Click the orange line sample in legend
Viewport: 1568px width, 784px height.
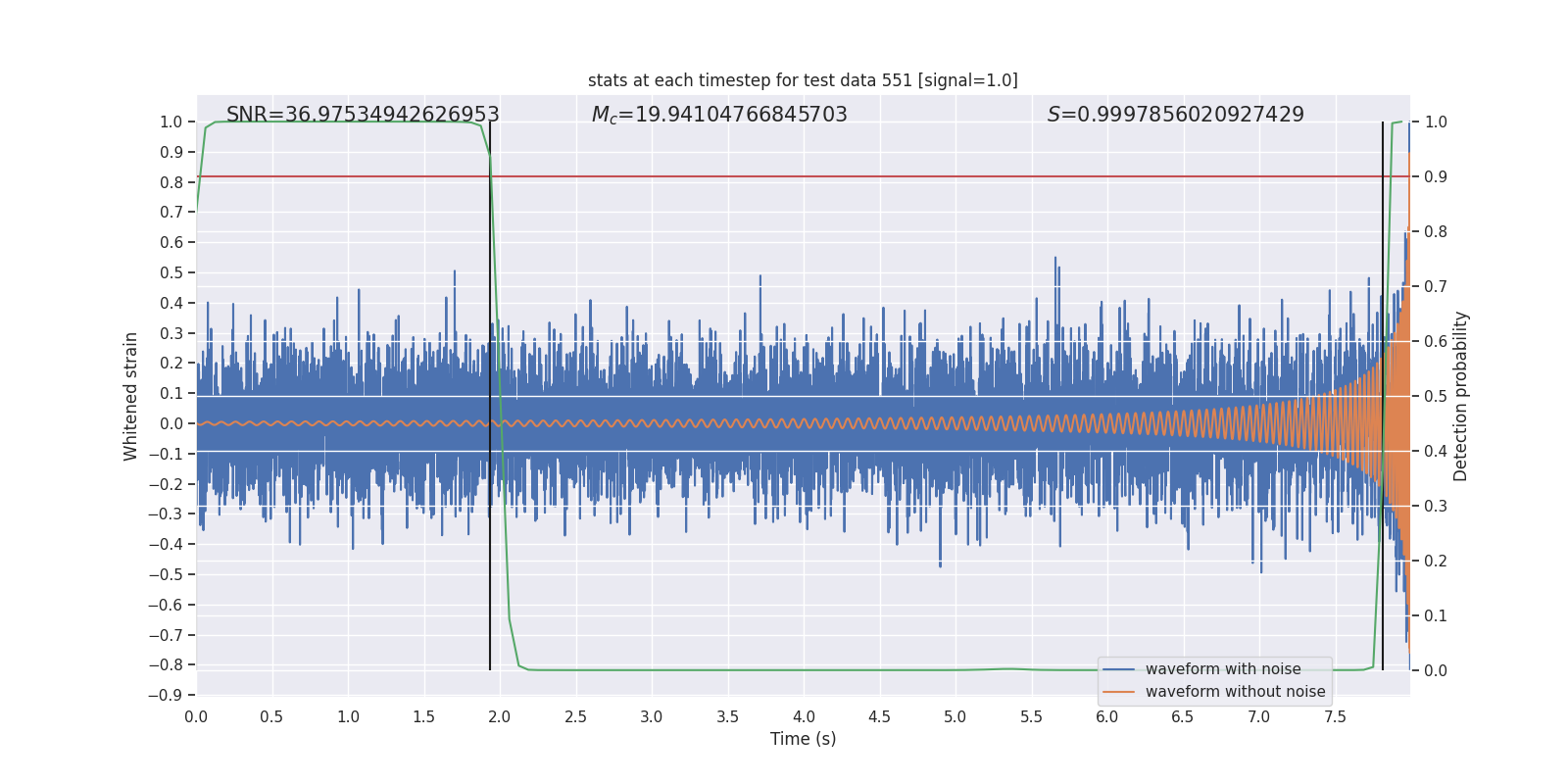[x=1118, y=692]
